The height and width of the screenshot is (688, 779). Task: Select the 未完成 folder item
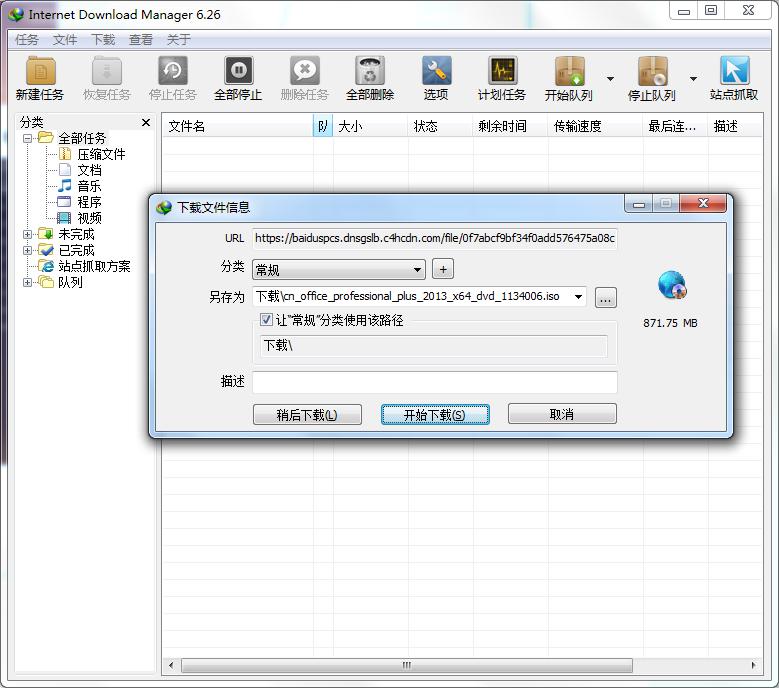coord(76,234)
